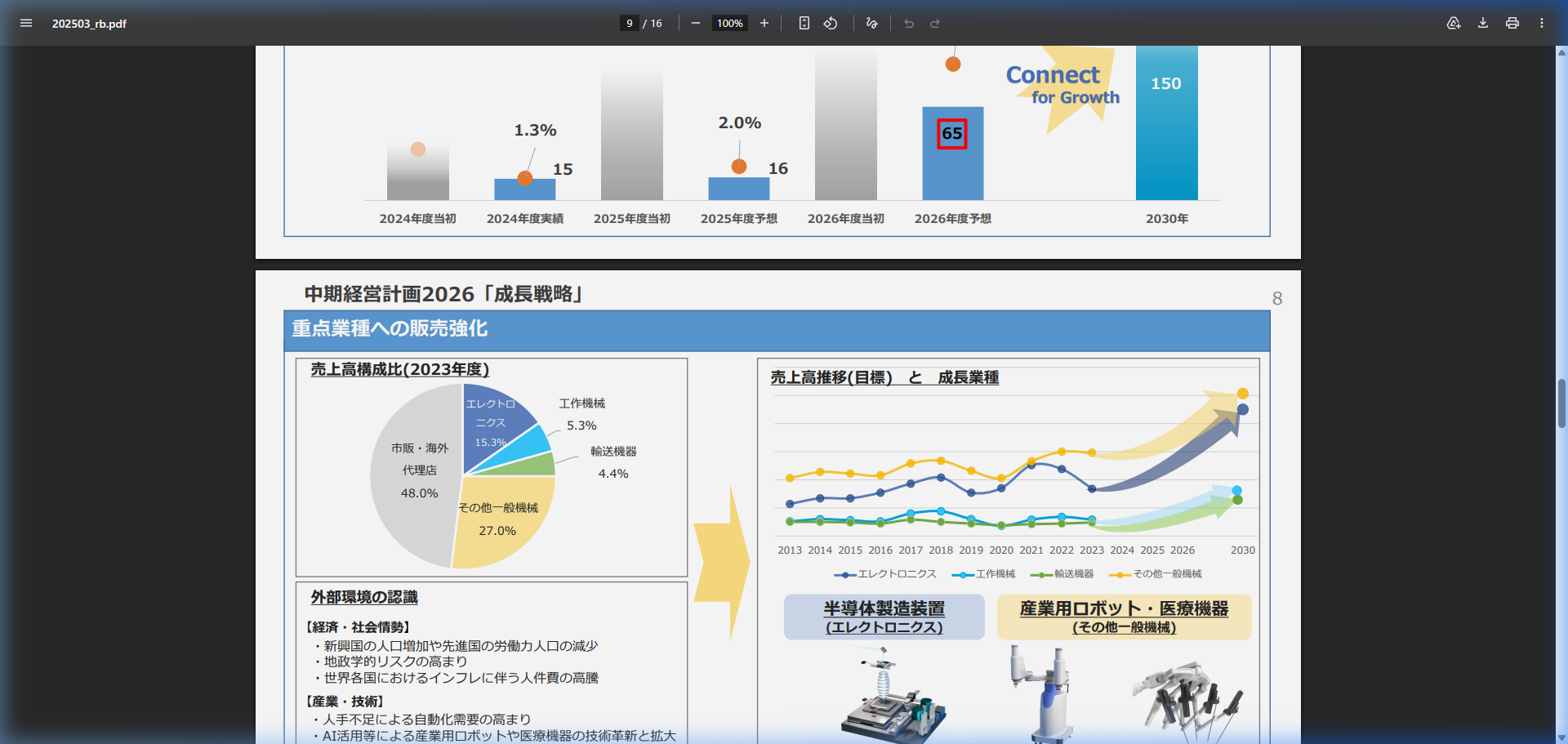
Task: Click the red-boxed 65 value in chart
Action: [x=952, y=134]
